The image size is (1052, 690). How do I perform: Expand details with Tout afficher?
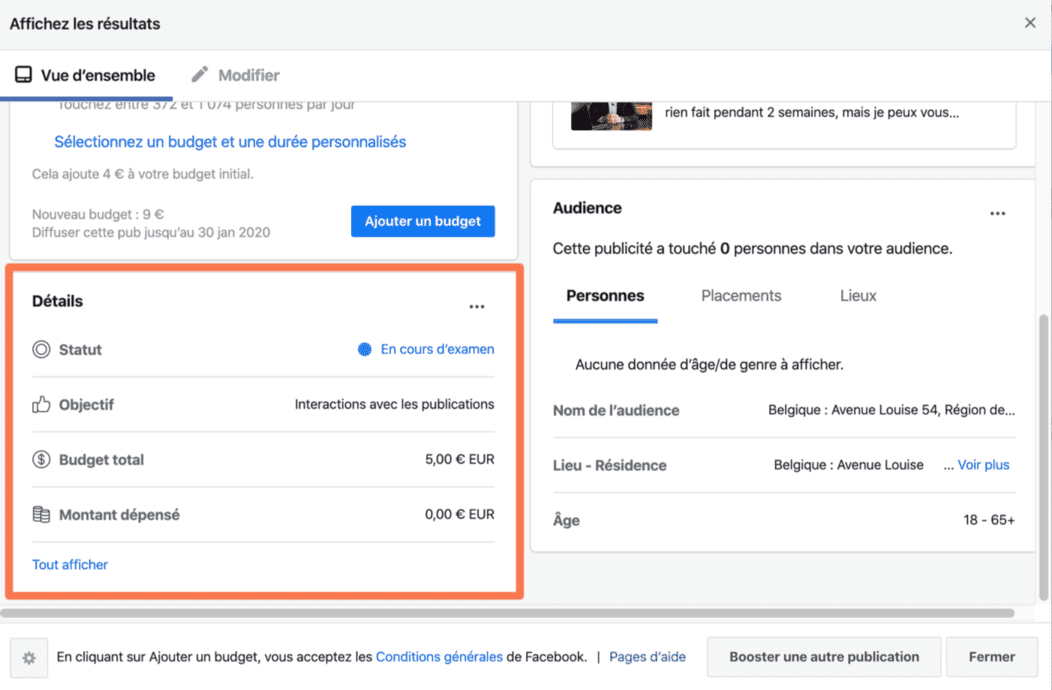70,565
